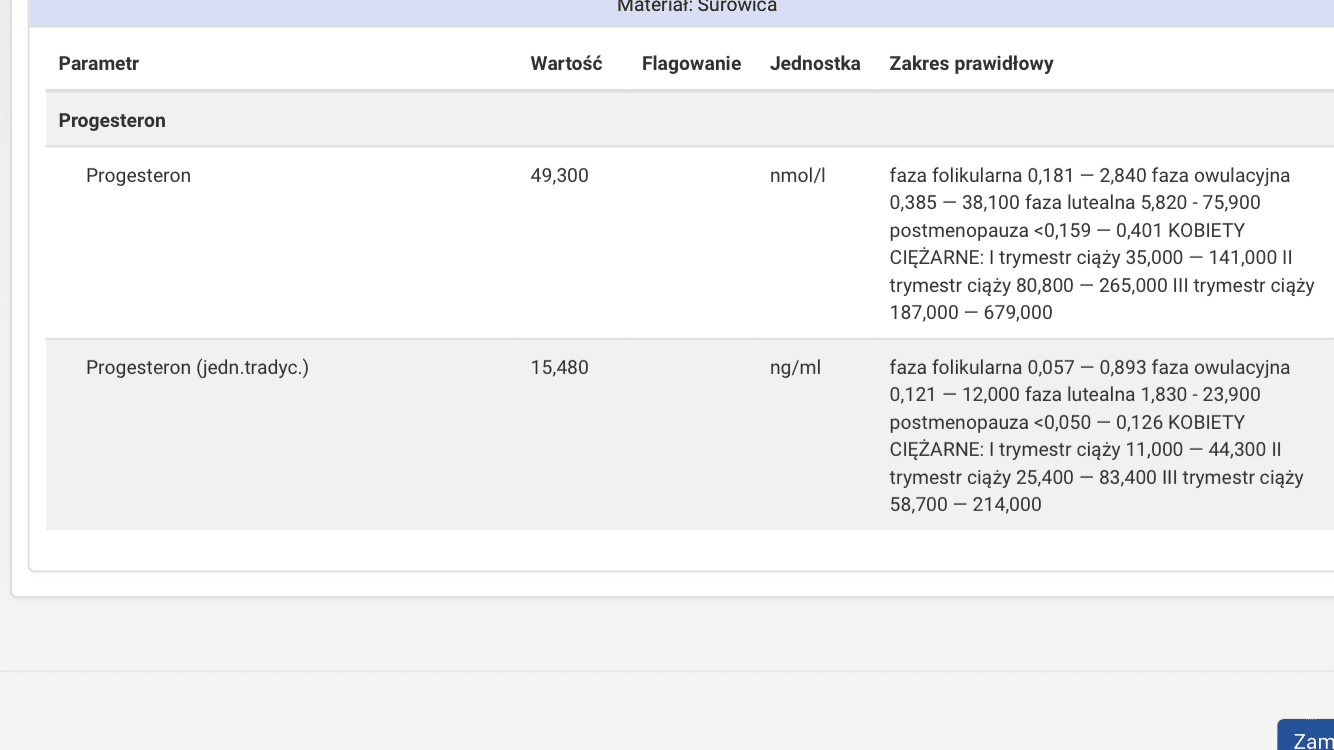Select the bold Progesteron group row
The width and height of the screenshot is (1334, 750).
pos(112,121)
